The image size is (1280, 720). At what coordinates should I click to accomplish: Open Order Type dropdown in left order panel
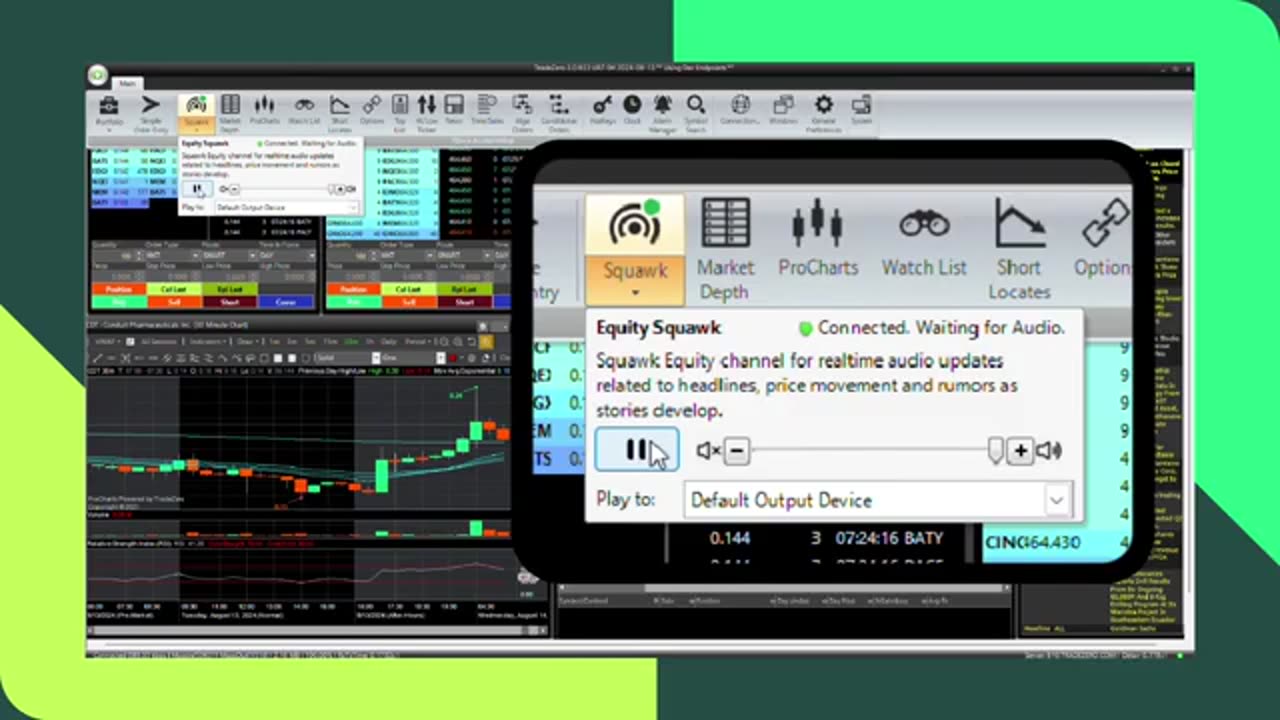[172, 255]
